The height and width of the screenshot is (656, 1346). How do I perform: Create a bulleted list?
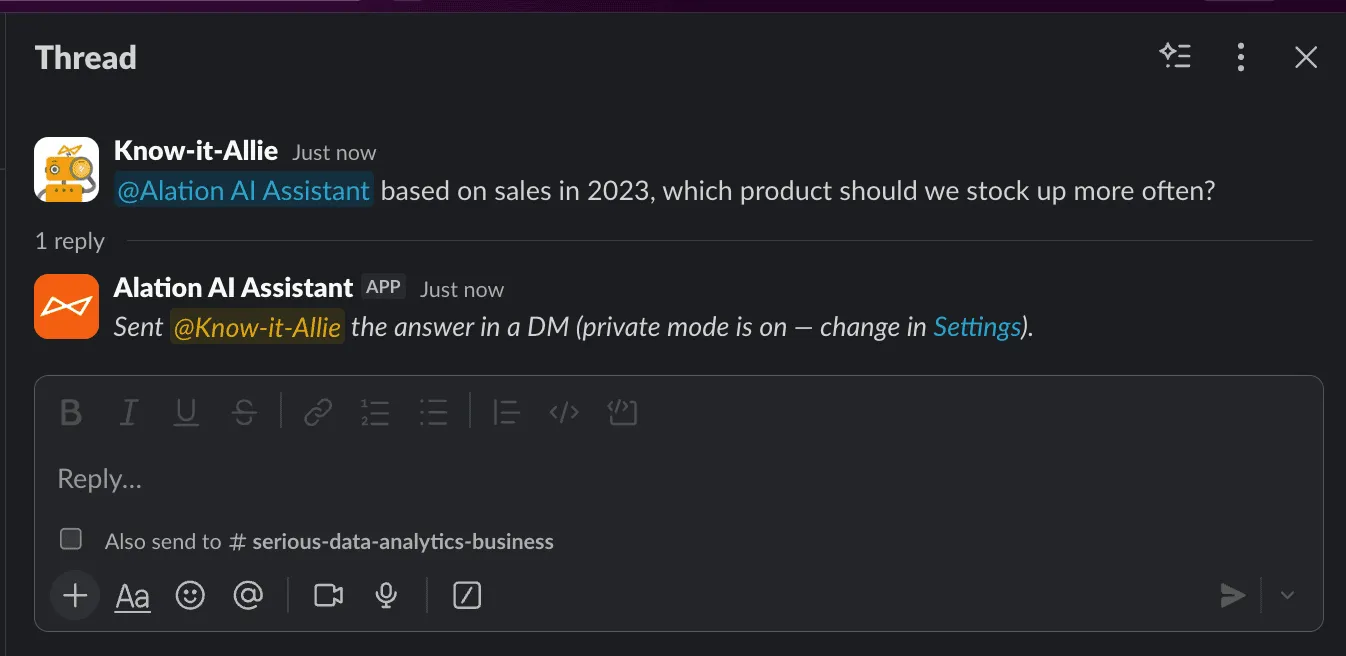[x=434, y=412]
